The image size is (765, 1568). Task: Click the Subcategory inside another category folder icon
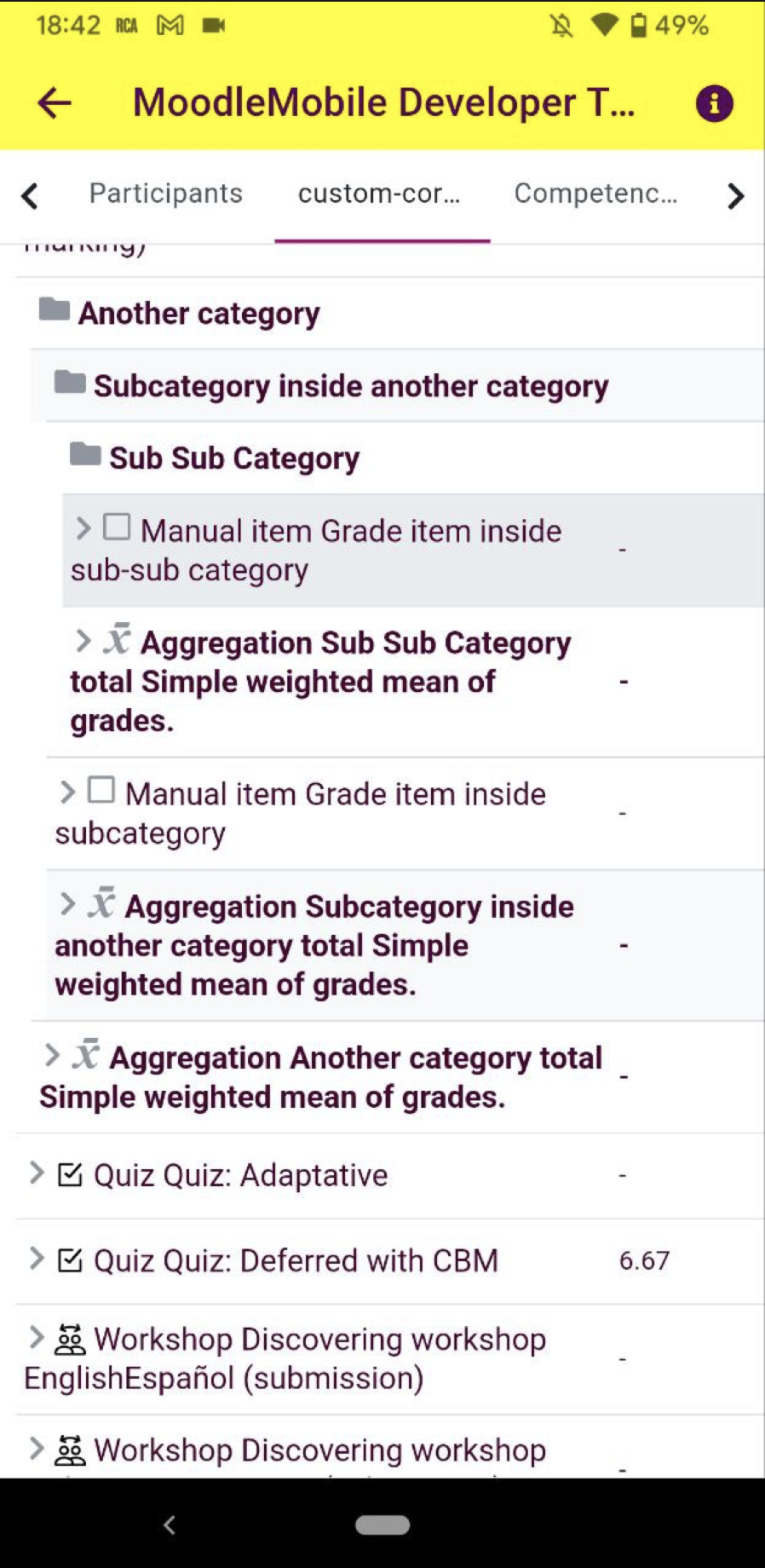tap(70, 382)
